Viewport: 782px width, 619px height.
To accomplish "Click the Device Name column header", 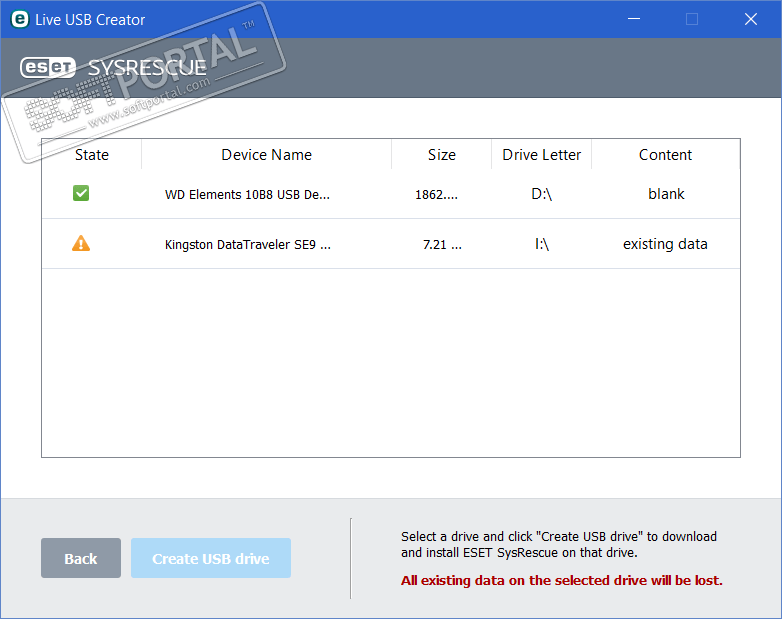I will [x=266, y=155].
